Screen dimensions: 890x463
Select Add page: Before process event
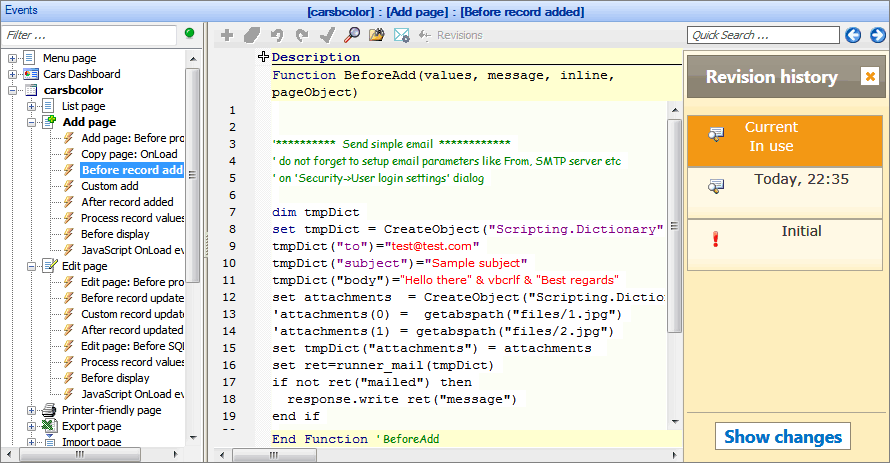[132, 138]
